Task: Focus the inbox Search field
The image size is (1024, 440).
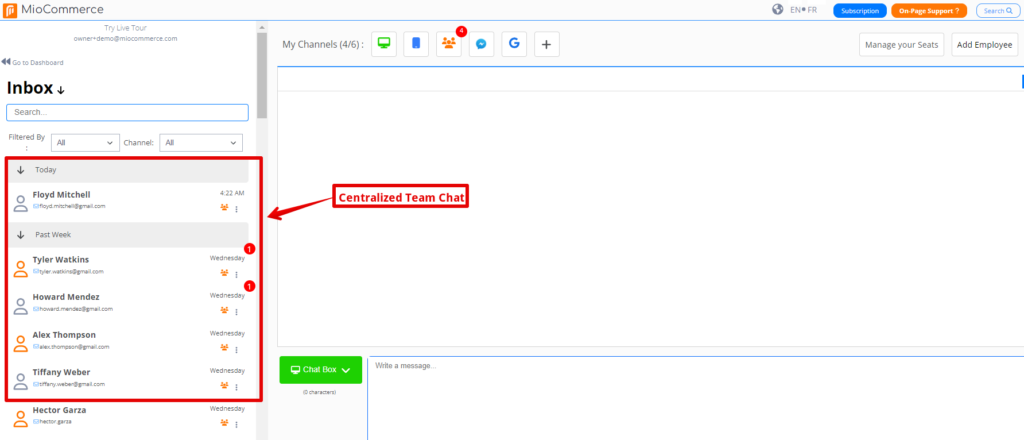Action: [x=127, y=112]
